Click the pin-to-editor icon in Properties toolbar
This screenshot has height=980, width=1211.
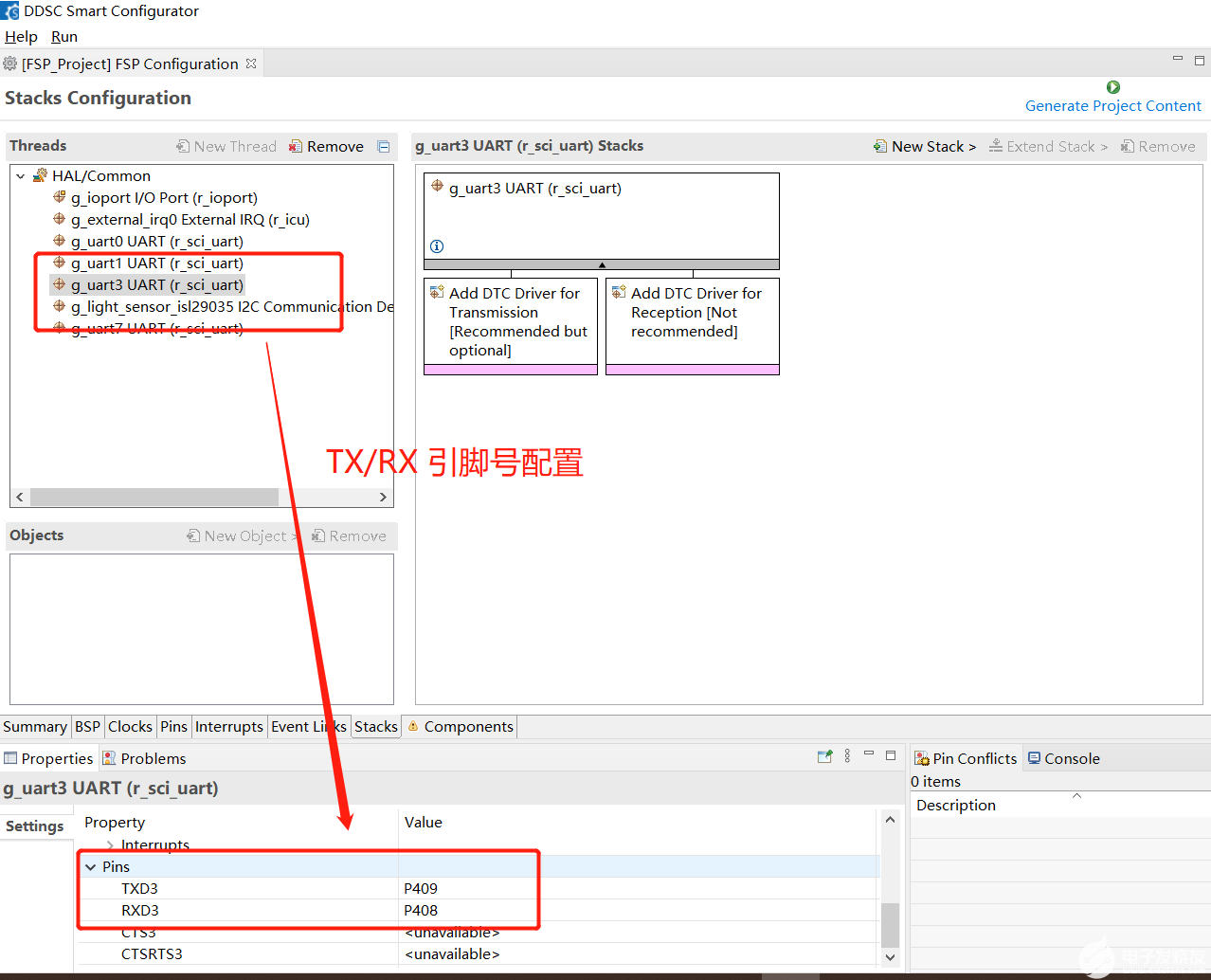824,756
